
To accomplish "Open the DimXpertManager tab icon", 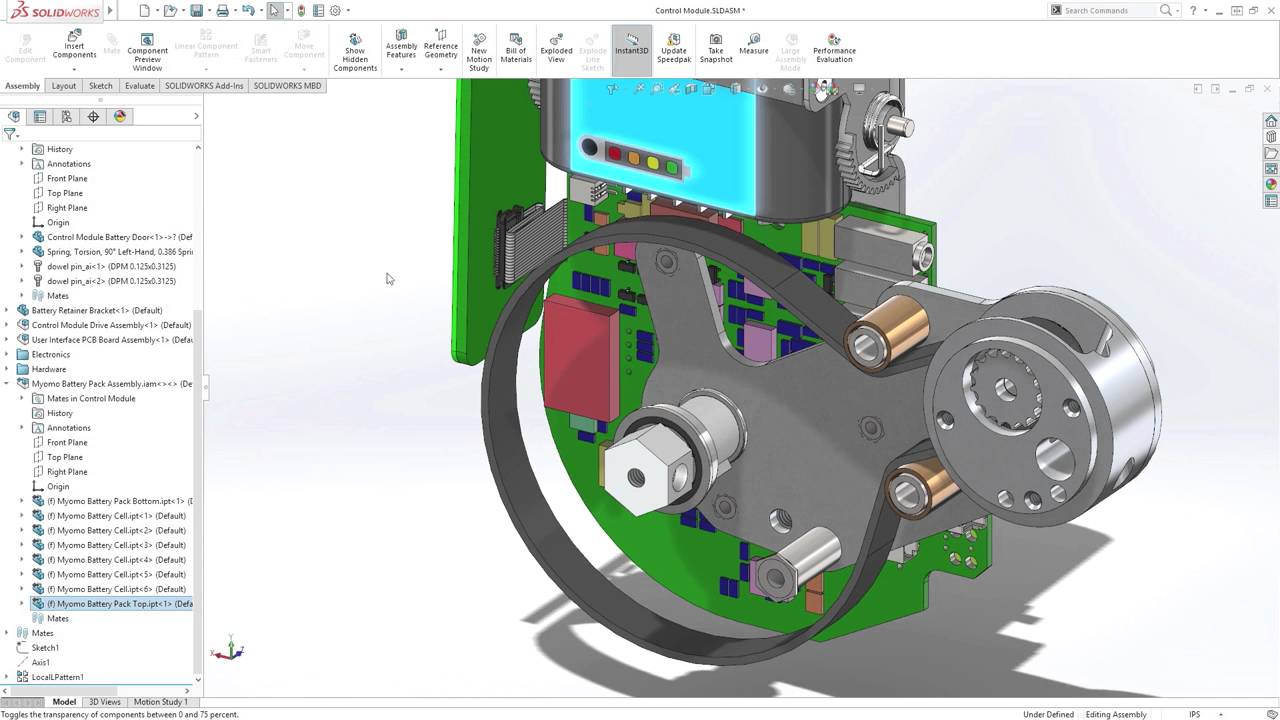I will (x=94, y=116).
